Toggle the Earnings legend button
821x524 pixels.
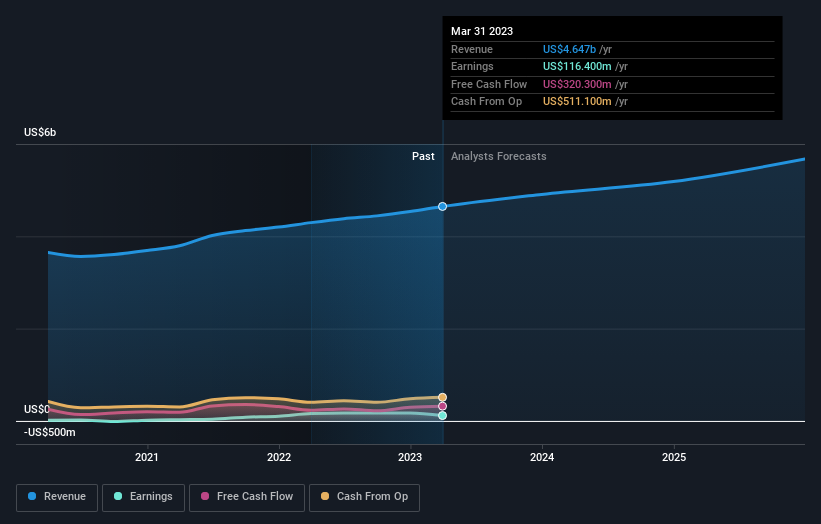[143, 497]
